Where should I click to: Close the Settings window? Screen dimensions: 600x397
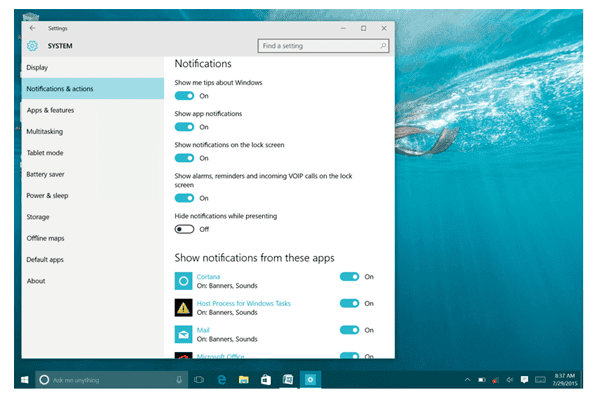[x=384, y=28]
